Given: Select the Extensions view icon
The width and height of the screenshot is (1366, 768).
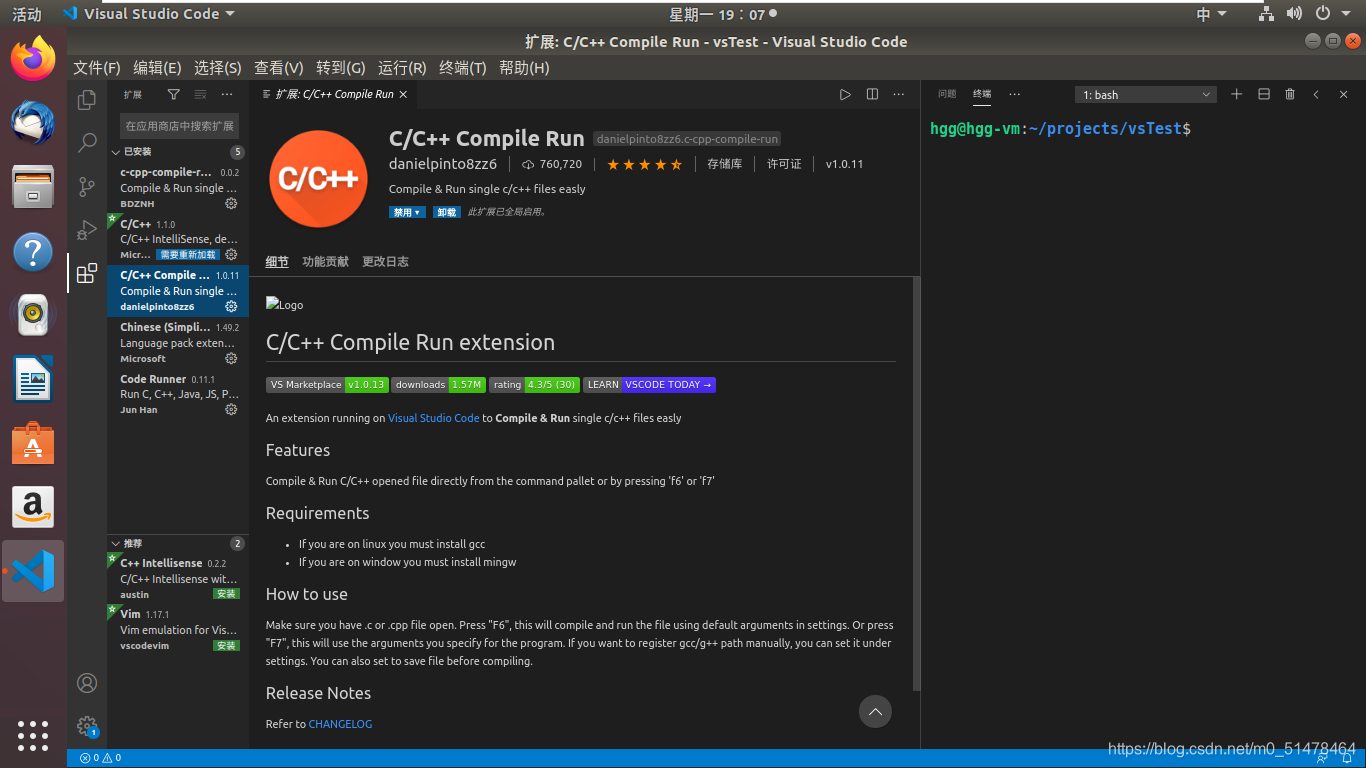Looking at the screenshot, I should pyautogui.click(x=87, y=273).
